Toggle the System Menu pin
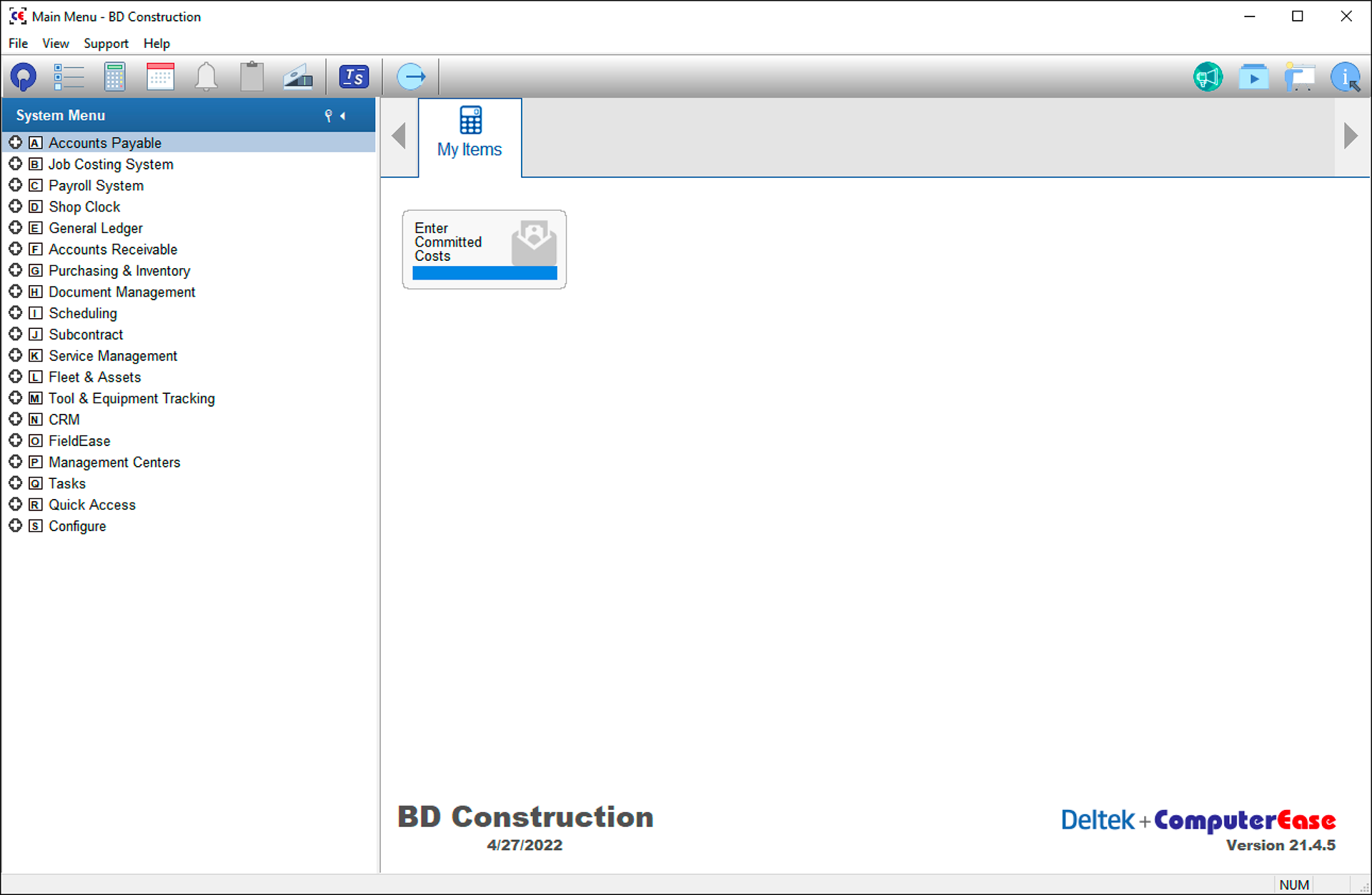 [328, 116]
